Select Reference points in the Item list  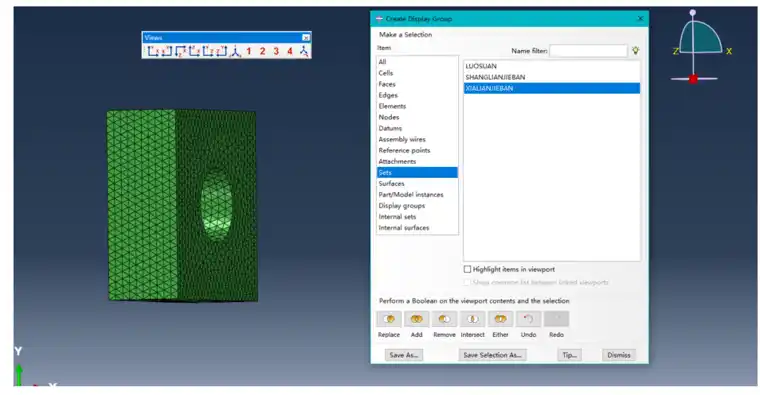417,150
